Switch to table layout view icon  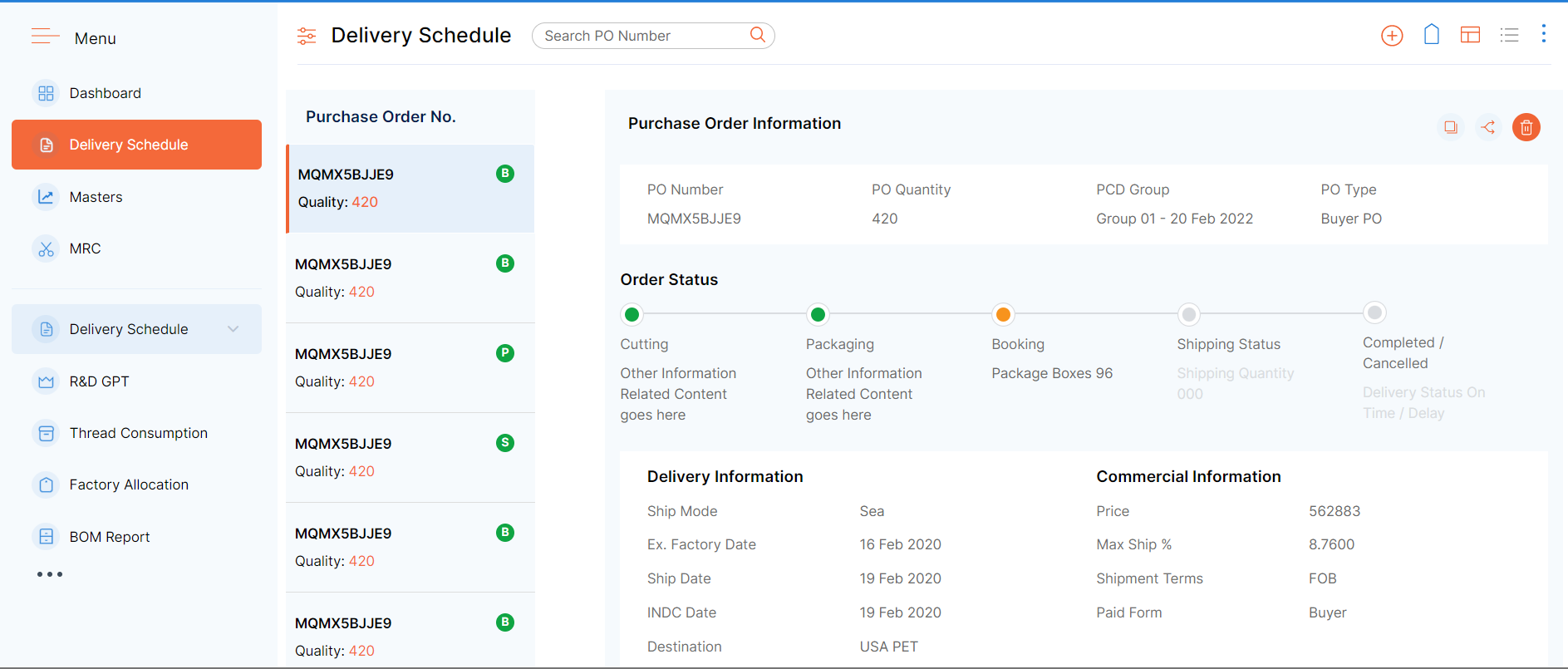(1470, 35)
